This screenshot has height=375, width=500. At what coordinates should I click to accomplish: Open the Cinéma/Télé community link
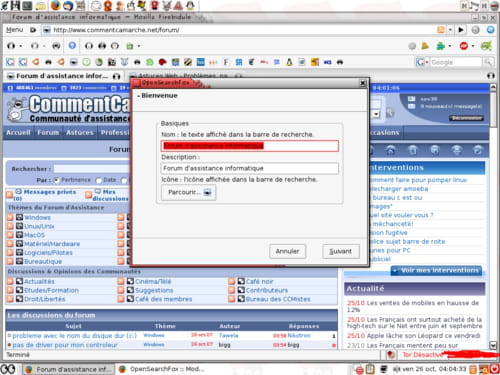point(153,281)
